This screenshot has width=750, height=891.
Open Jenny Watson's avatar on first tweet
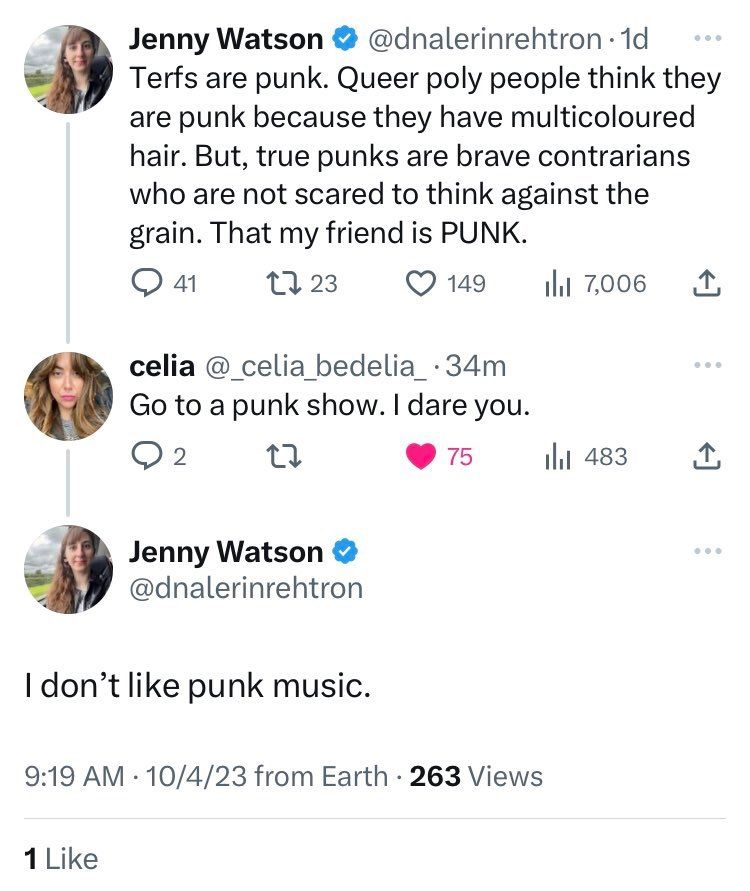click(68, 70)
